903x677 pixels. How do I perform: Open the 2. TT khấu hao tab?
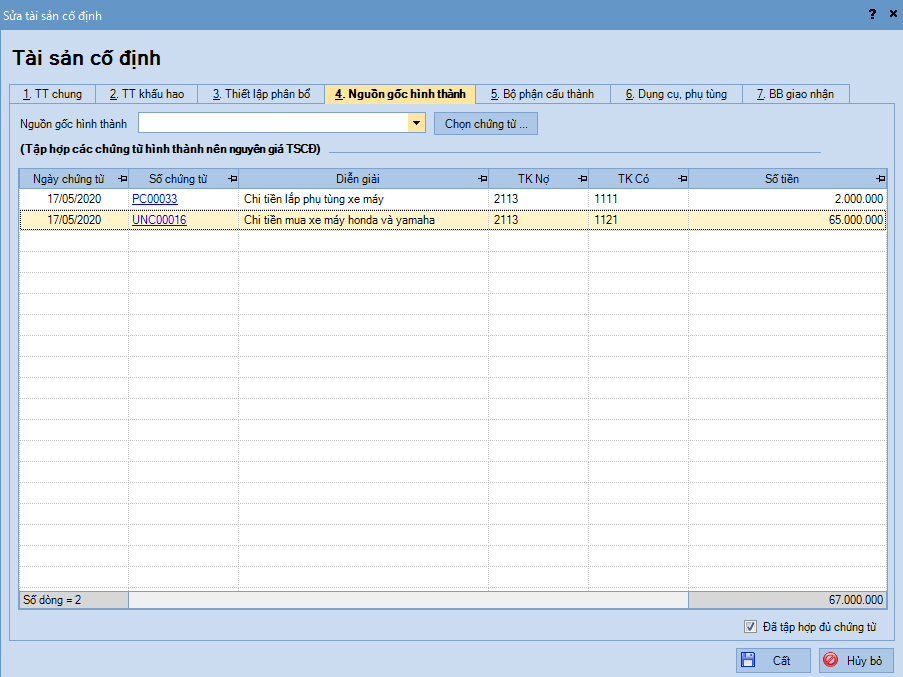(147, 94)
